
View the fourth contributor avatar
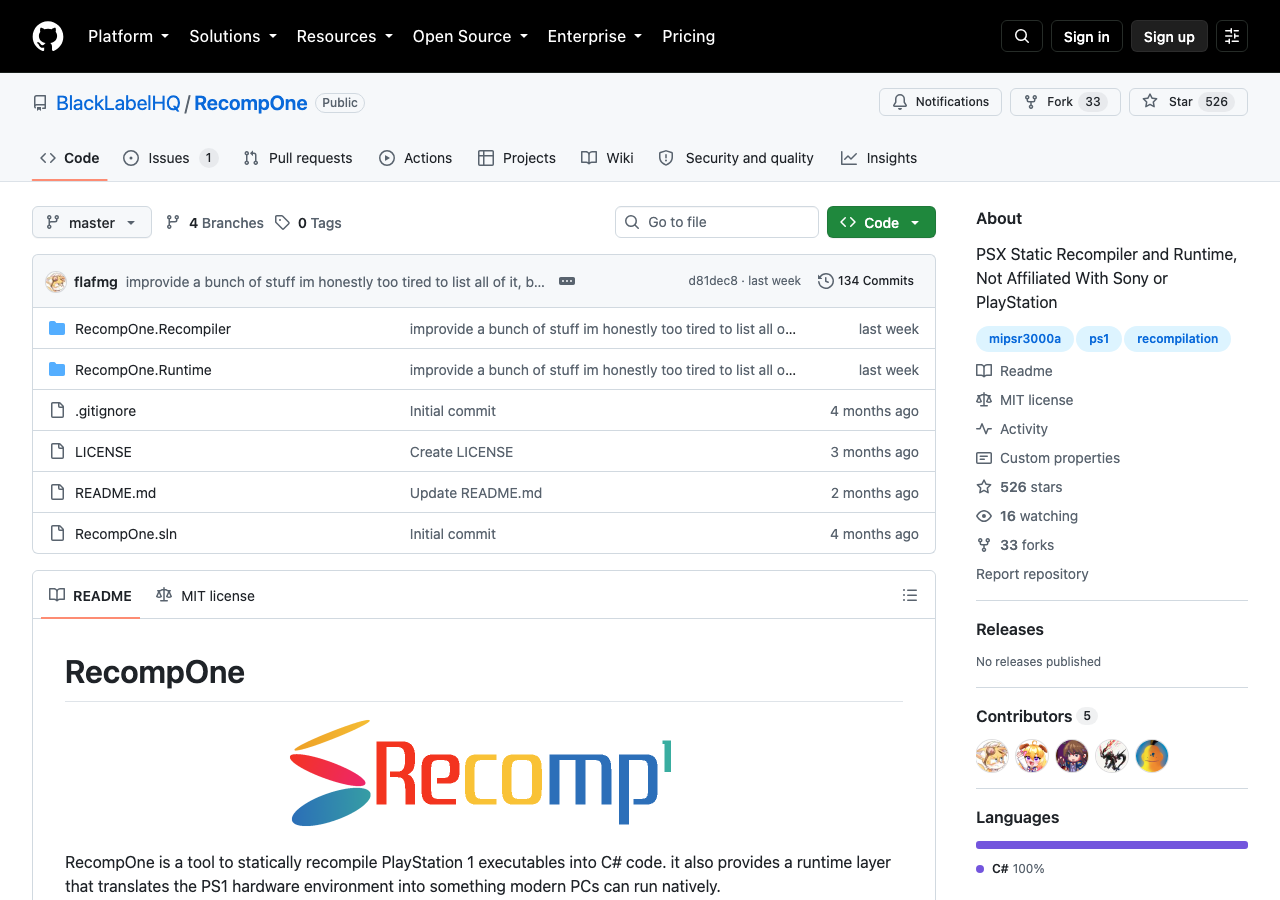tap(1112, 756)
